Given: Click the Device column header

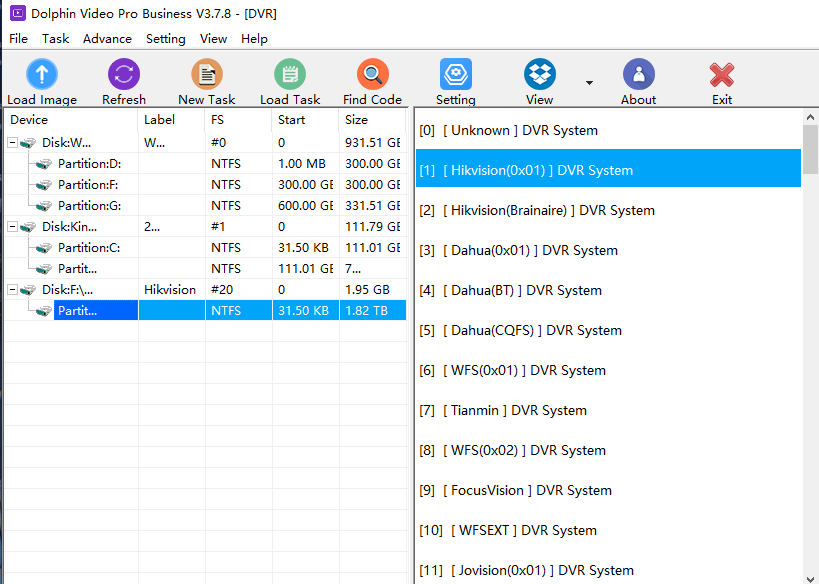Looking at the screenshot, I should tap(71, 120).
